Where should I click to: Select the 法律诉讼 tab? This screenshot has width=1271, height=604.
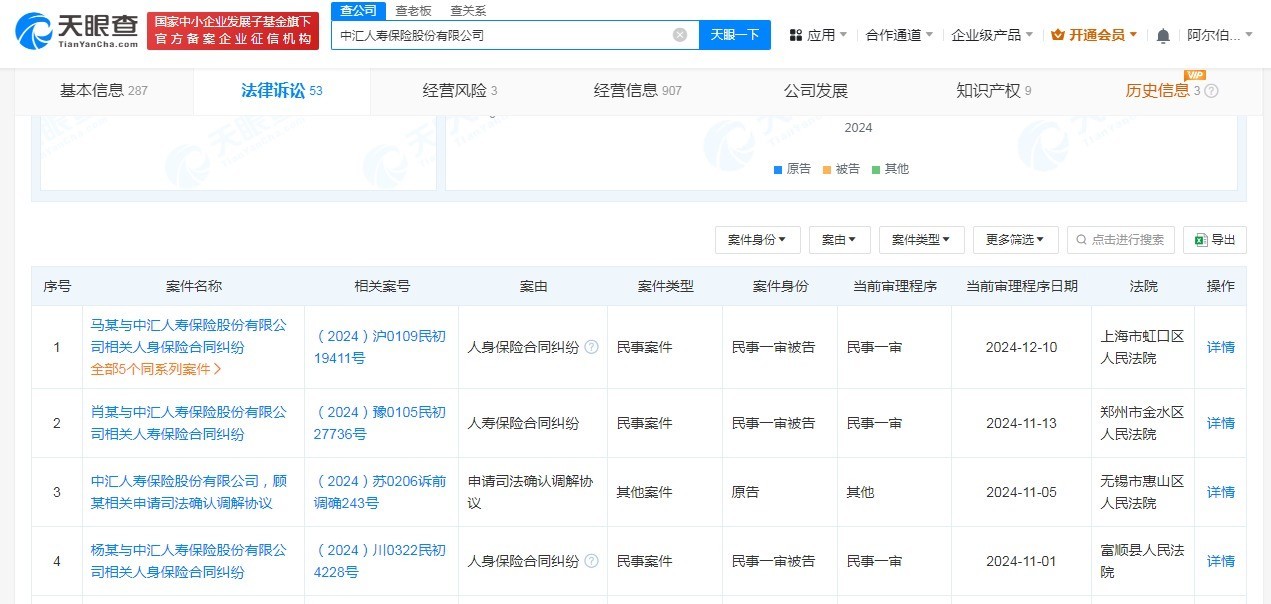pyautogui.click(x=282, y=91)
